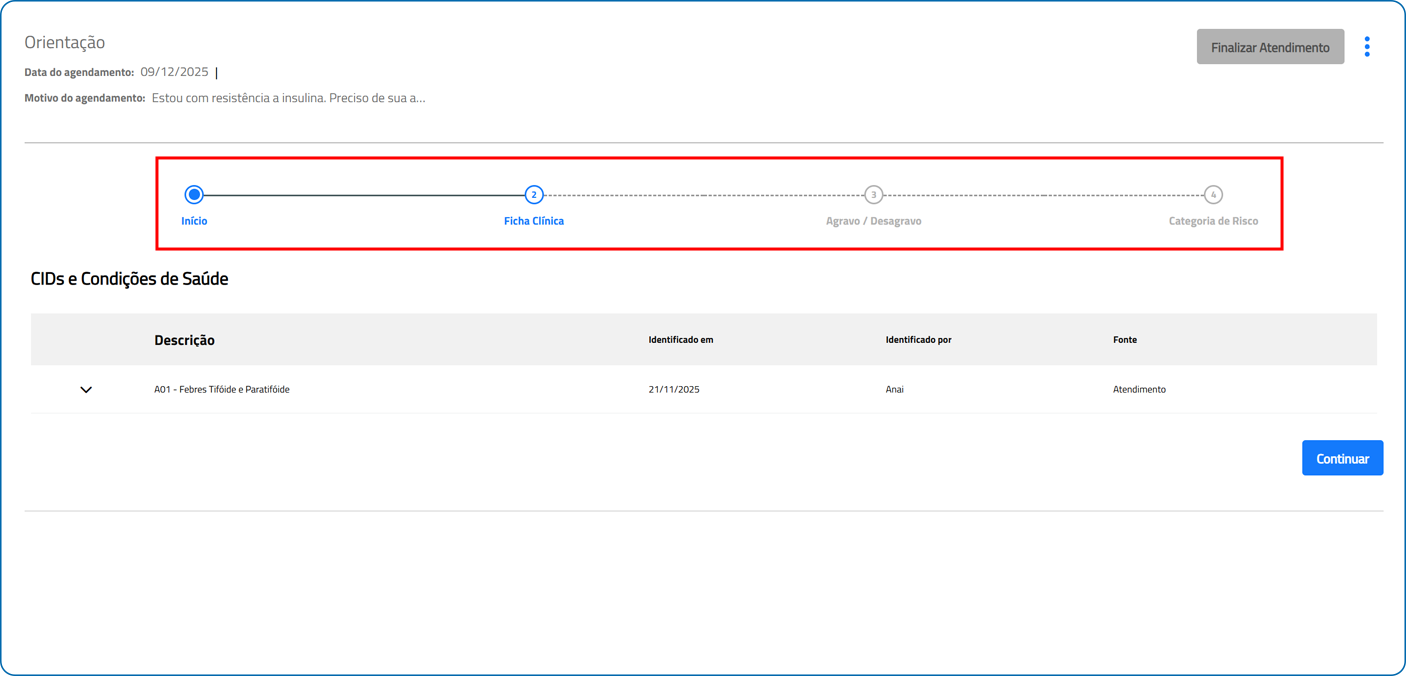This screenshot has height=676, width=1406.
Task: Click the Início step circle
Action: pyautogui.click(x=194, y=195)
